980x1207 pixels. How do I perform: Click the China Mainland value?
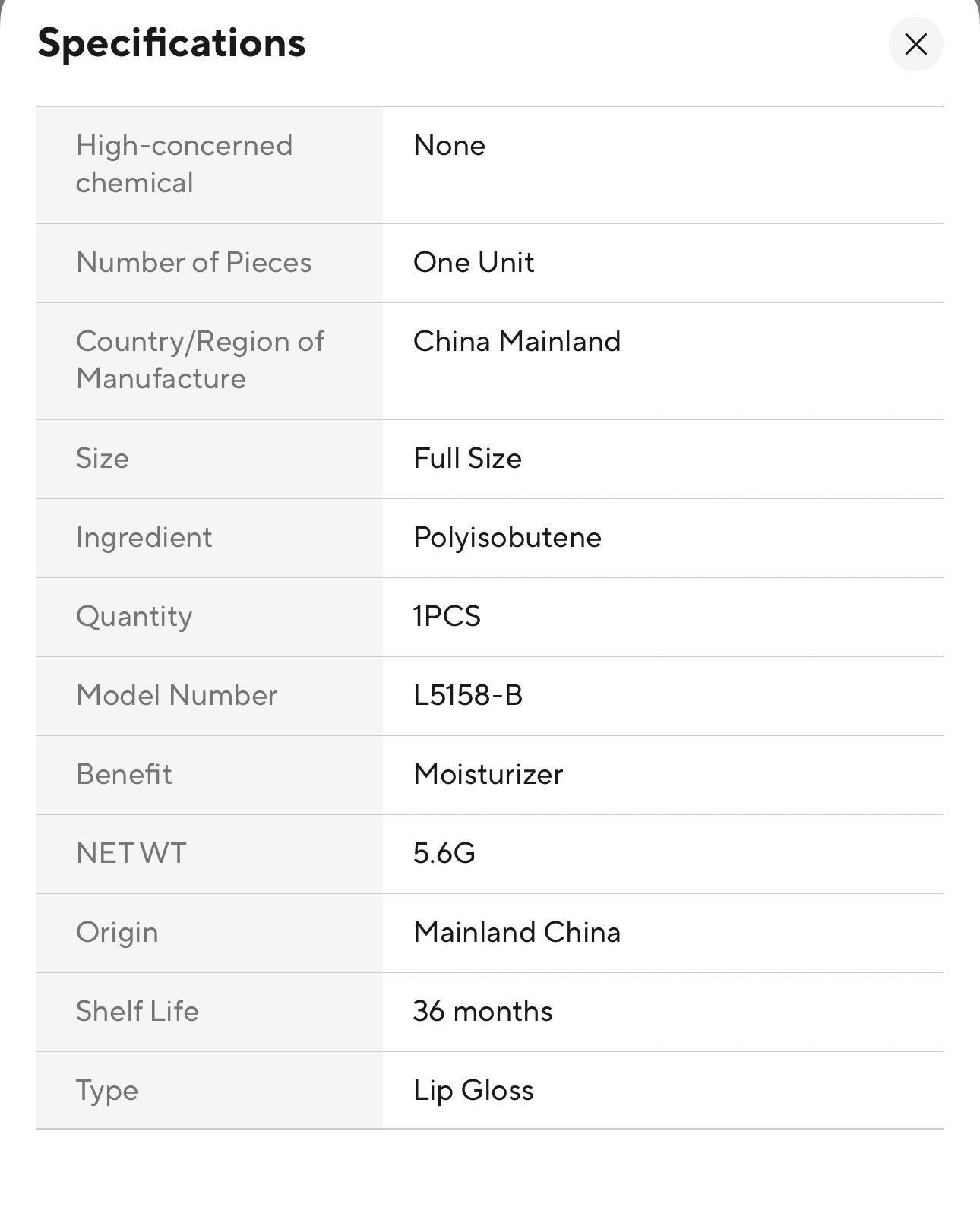tap(517, 341)
